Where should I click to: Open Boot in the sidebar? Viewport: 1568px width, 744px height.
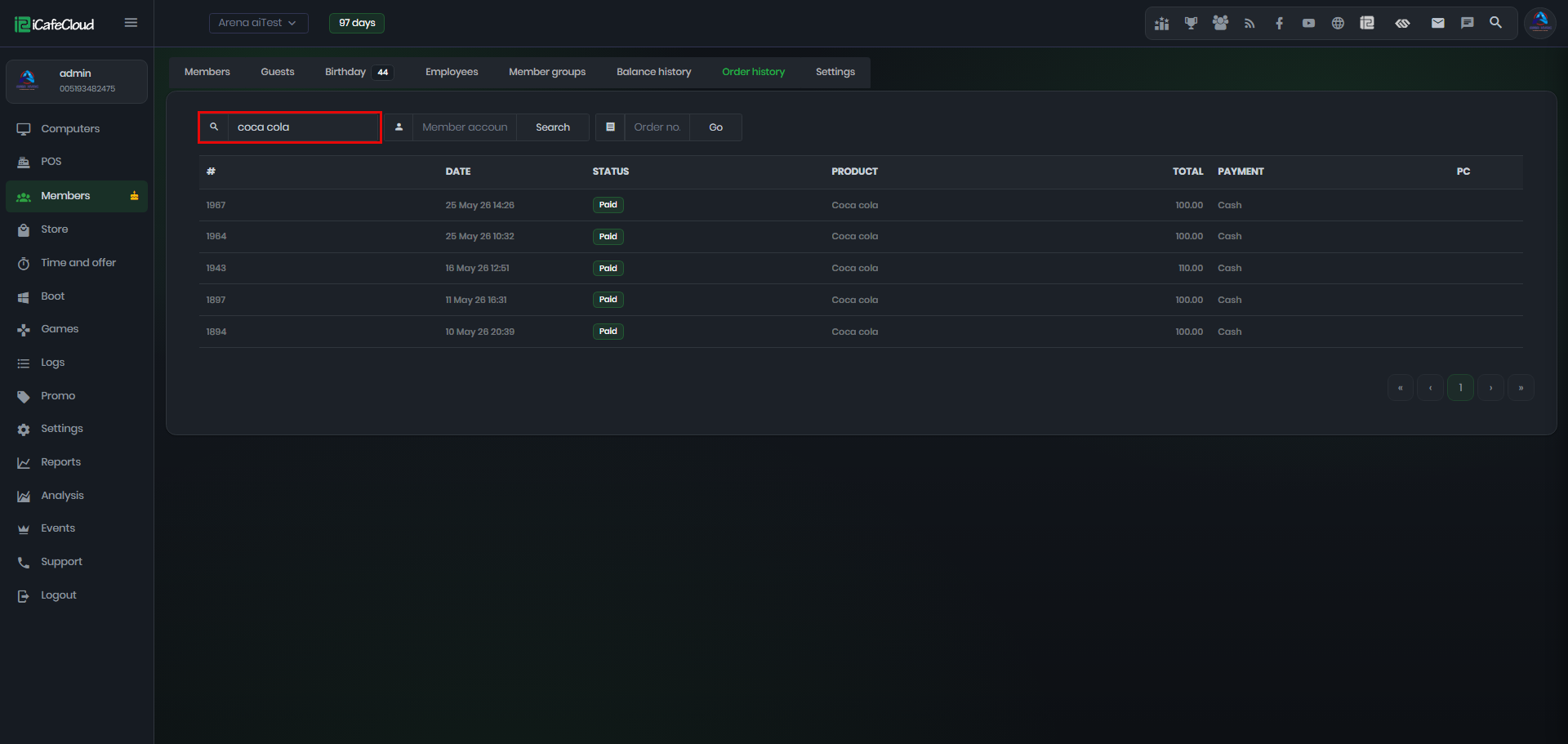[x=77, y=296]
